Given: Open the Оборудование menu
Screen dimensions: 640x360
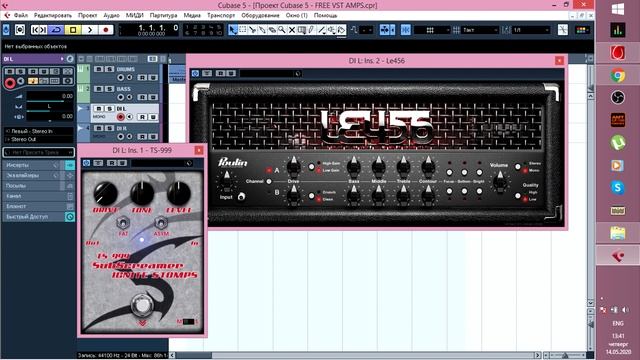Looking at the screenshot, I should pyautogui.click(x=260, y=15).
